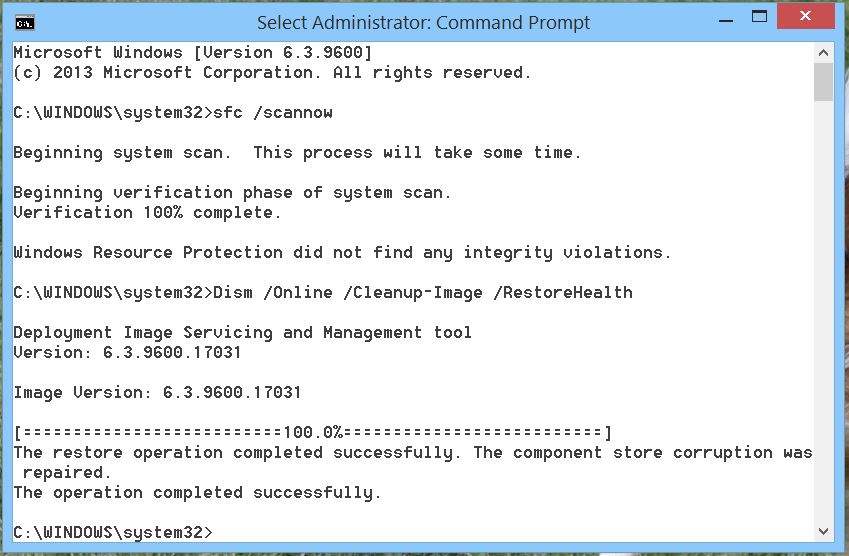Close the Administrator Command Prompt window

805,16
